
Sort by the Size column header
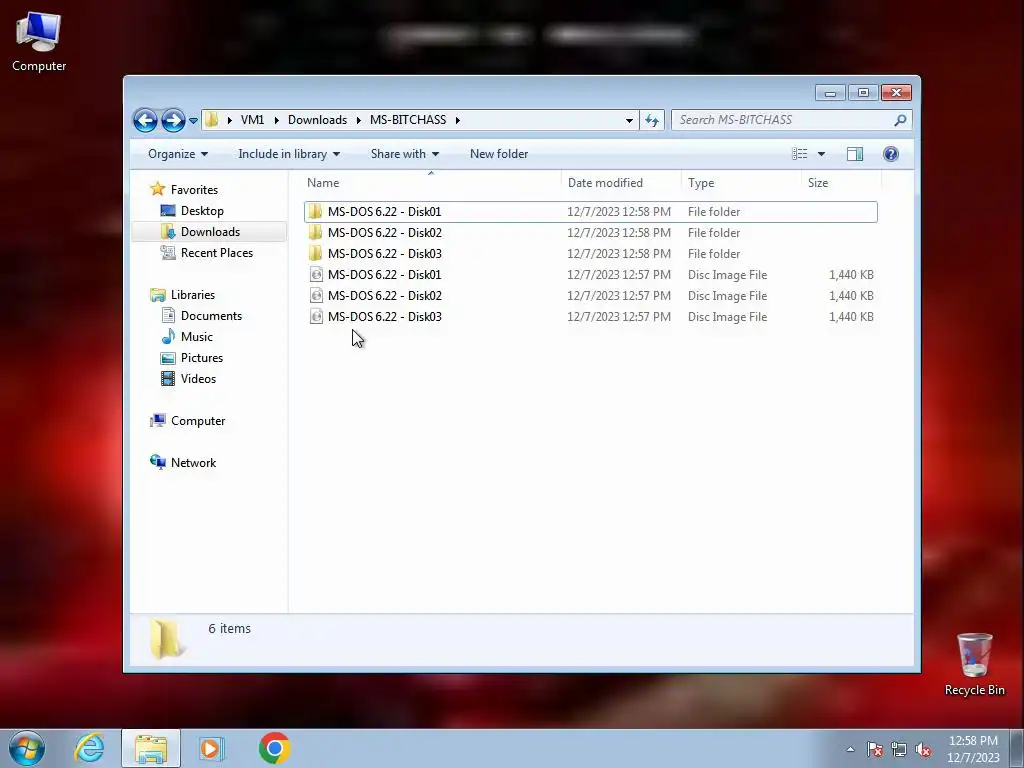pos(841,183)
